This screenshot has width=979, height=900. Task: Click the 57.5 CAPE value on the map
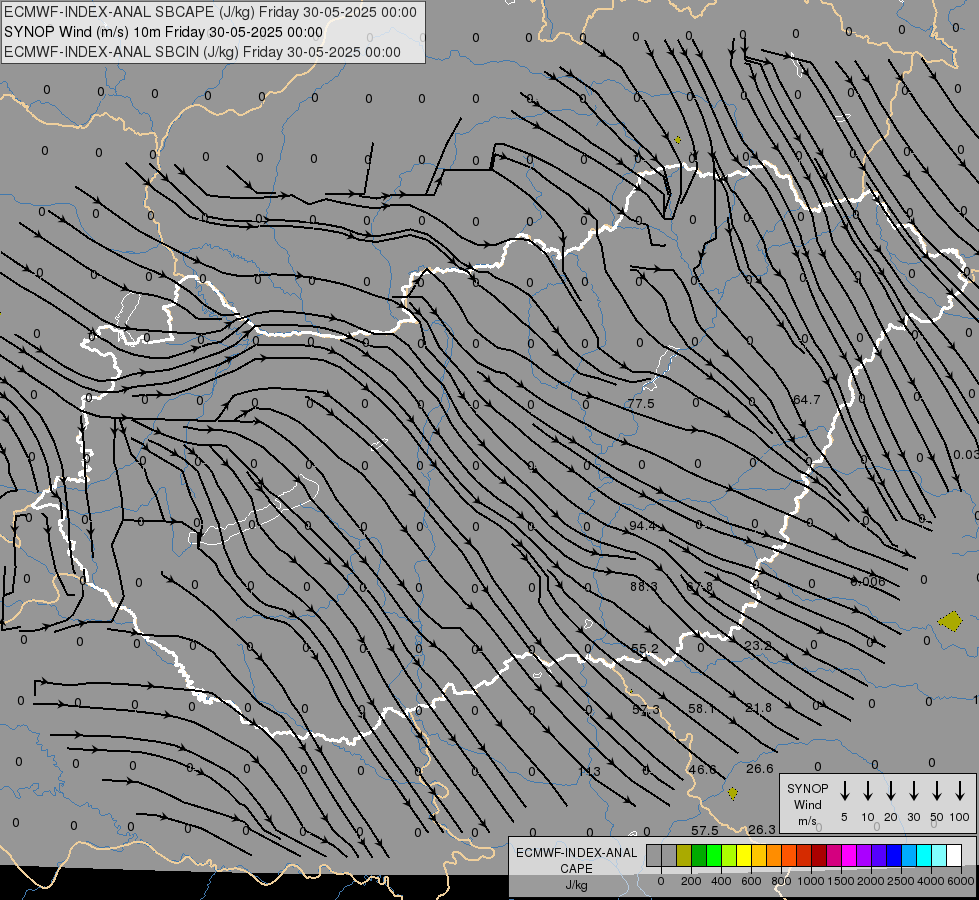click(x=704, y=830)
